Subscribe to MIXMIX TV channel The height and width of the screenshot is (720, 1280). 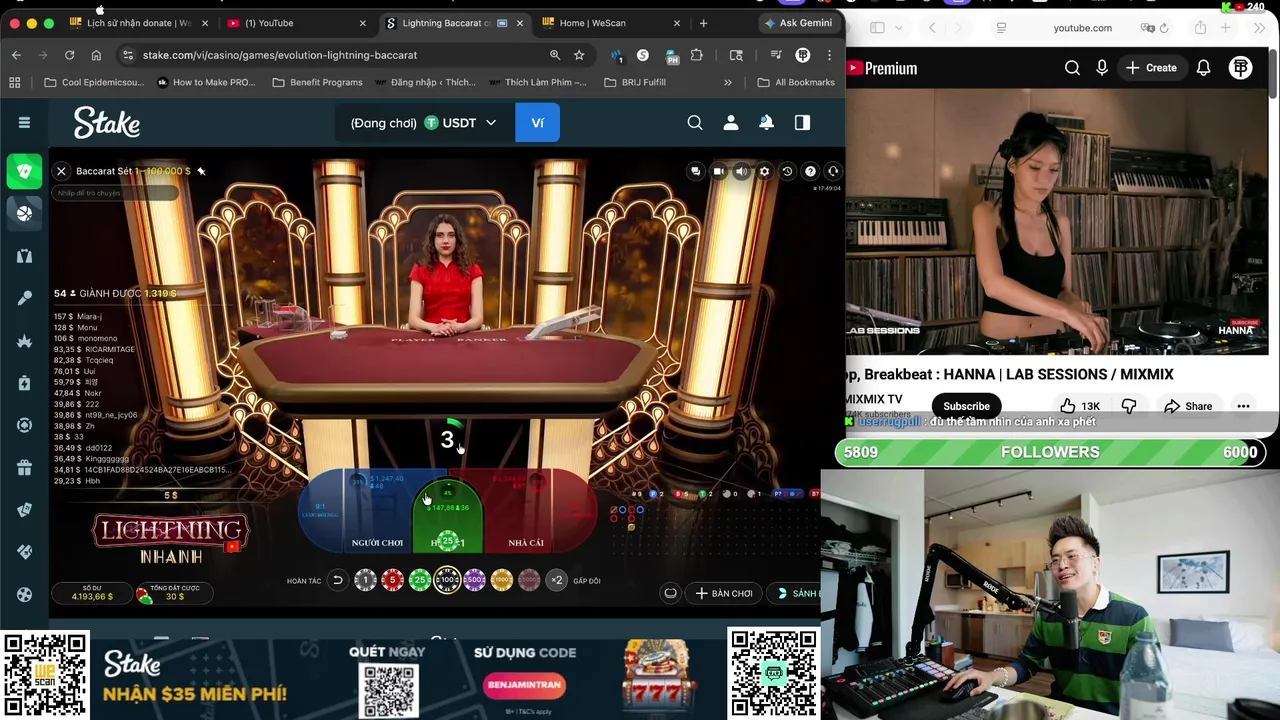tap(966, 406)
